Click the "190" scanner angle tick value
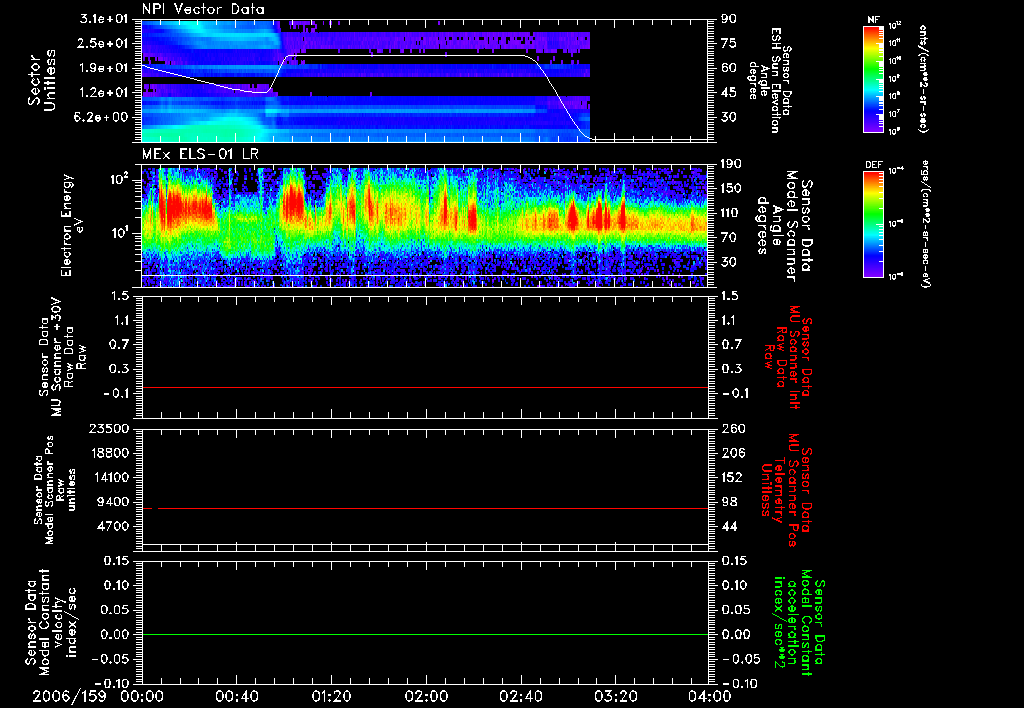This screenshot has width=1024, height=708. (x=731, y=163)
